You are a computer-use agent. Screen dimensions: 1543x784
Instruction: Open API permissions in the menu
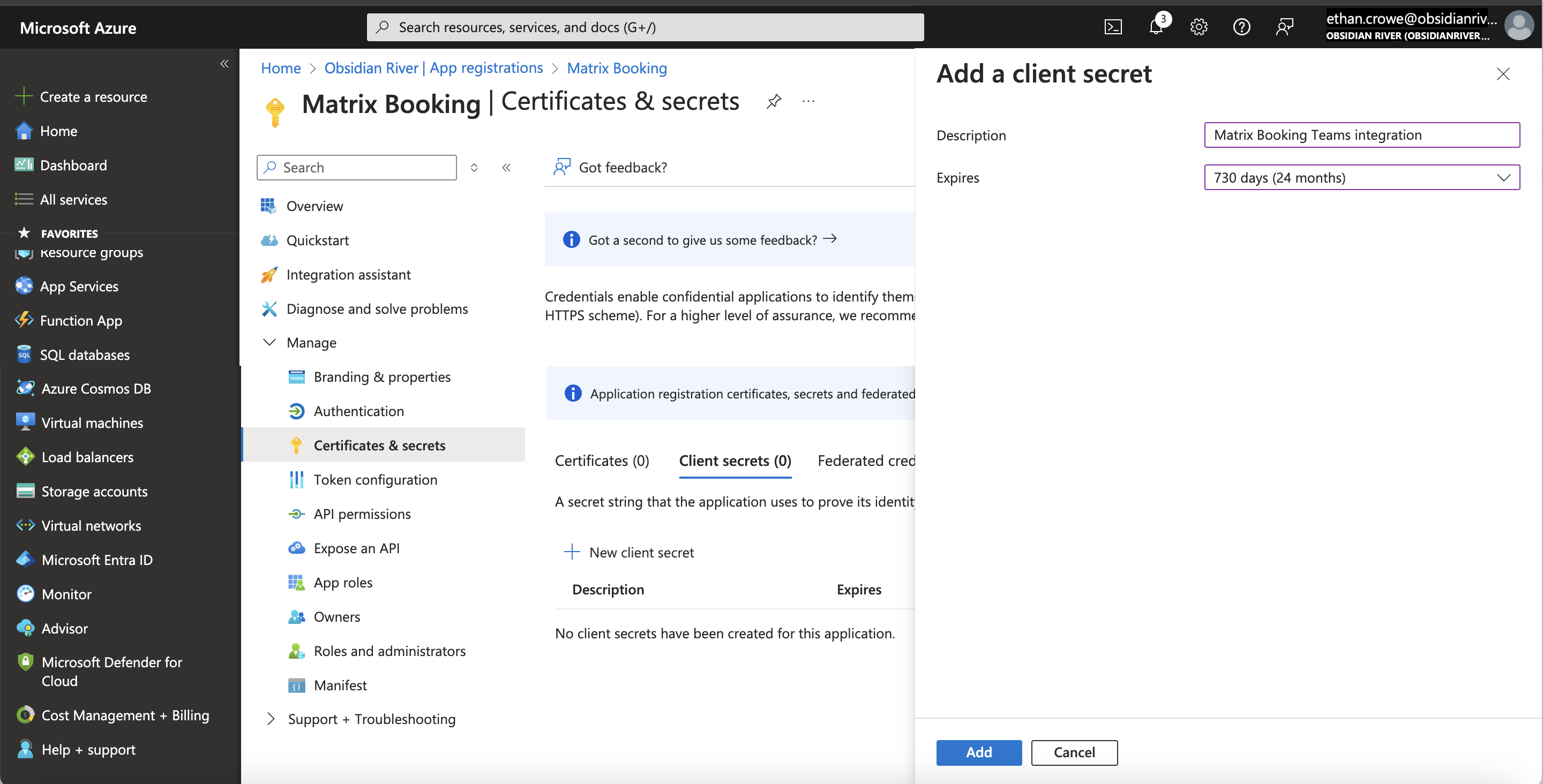point(362,514)
